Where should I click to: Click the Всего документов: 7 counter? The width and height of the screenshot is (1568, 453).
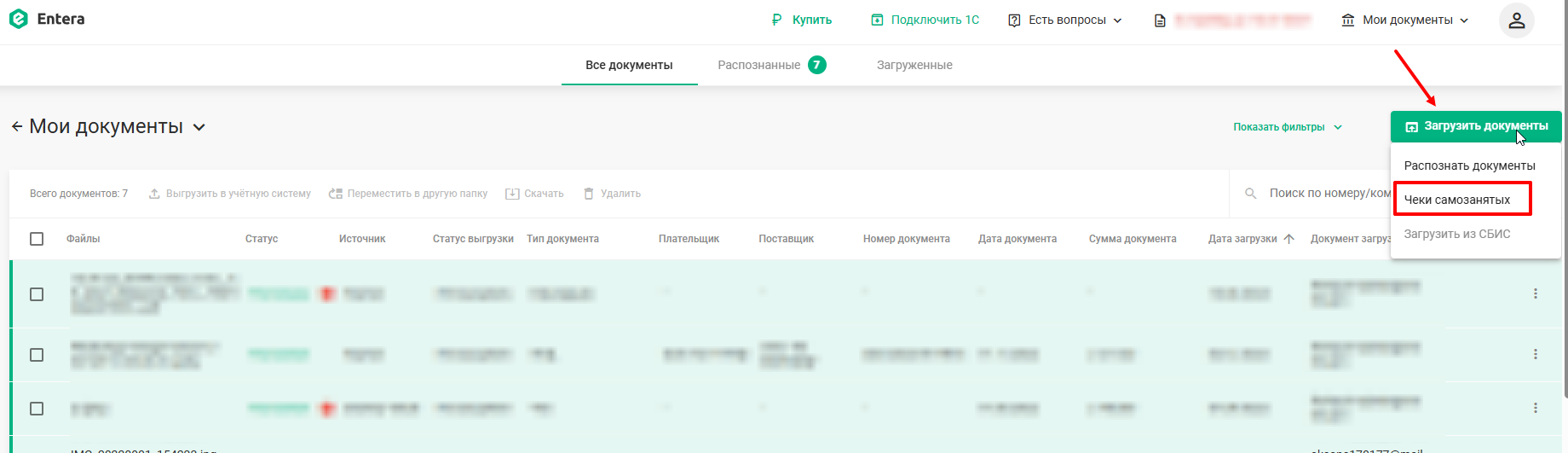click(x=78, y=194)
